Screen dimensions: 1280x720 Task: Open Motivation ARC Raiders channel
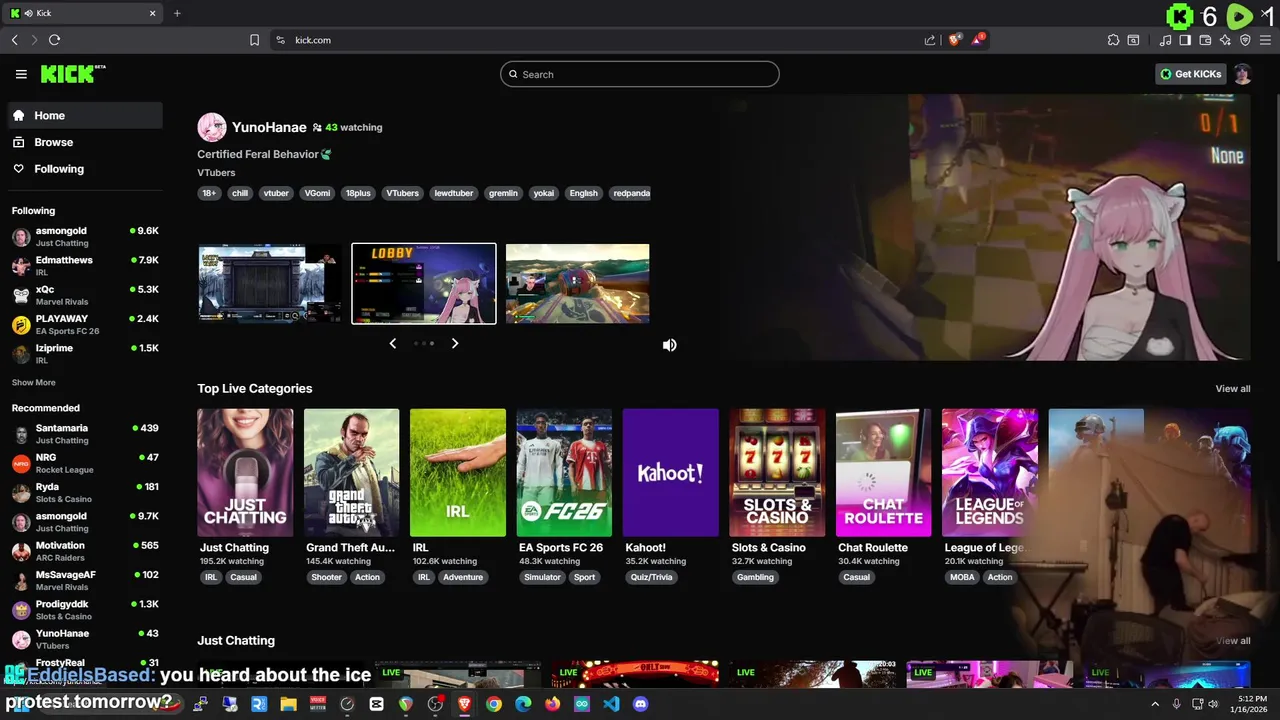pos(85,551)
